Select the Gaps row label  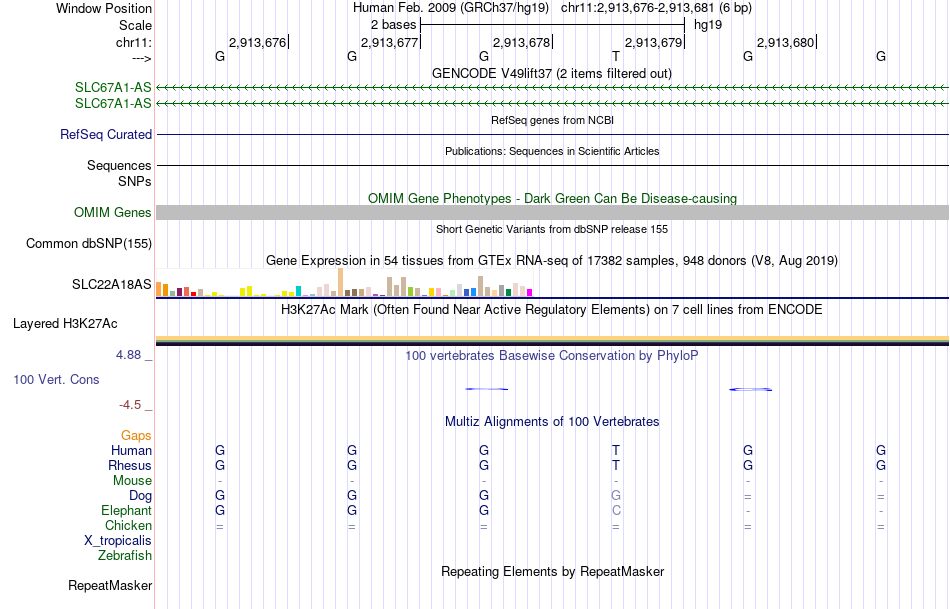[x=136, y=435]
